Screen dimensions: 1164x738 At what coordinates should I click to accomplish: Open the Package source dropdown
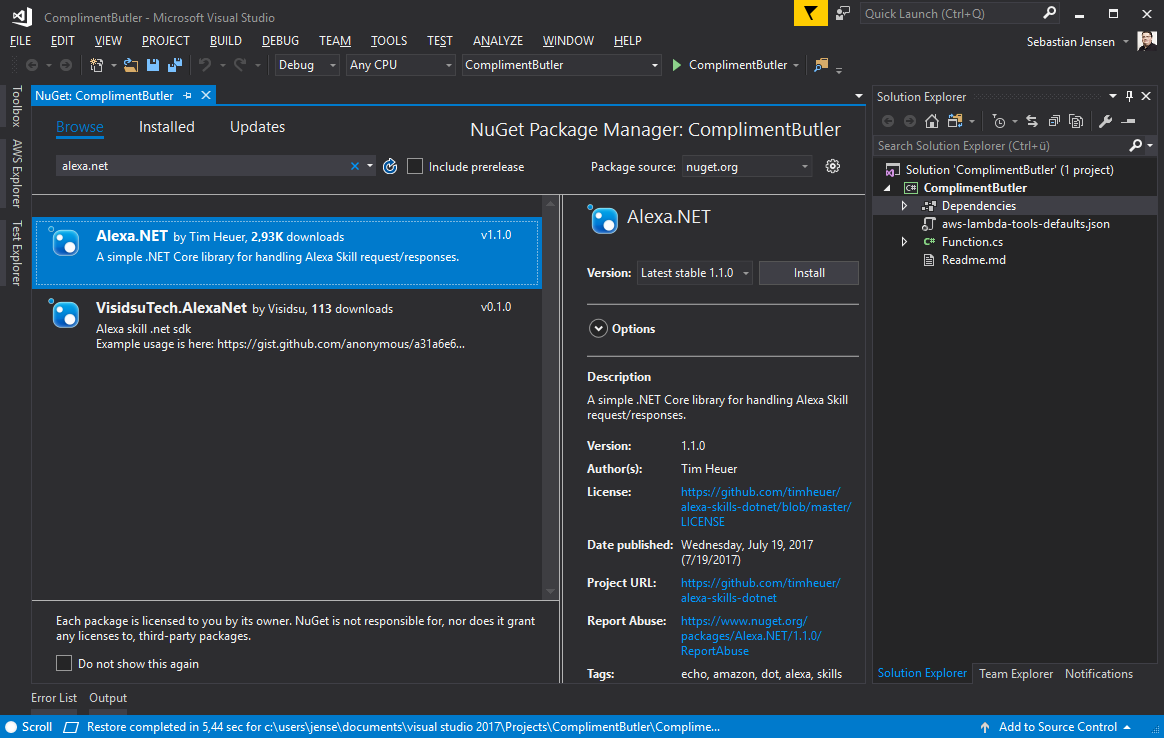[x=746, y=166]
